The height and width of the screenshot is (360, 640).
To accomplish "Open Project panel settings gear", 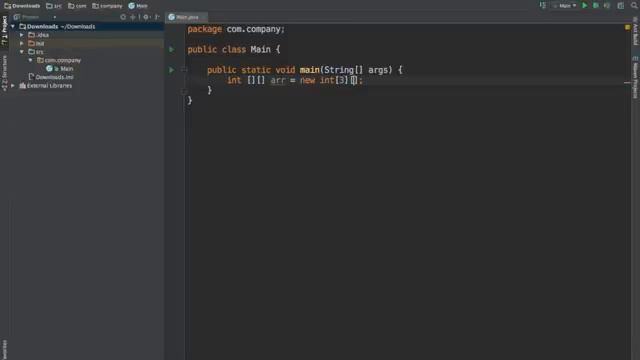I will click(x=146, y=17).
